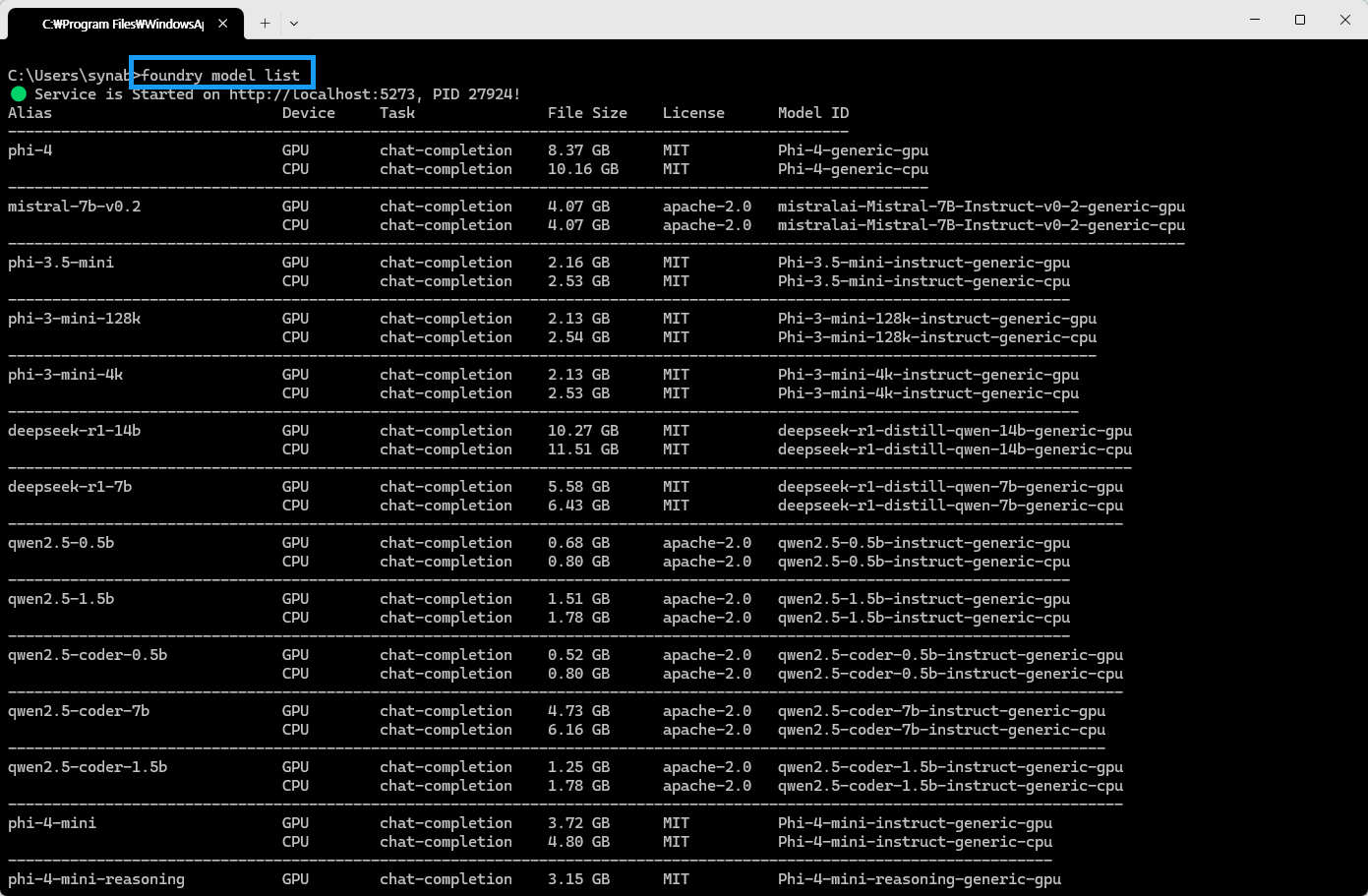
Task: Click the 'Model ID' column header
Action: (813, 113)
